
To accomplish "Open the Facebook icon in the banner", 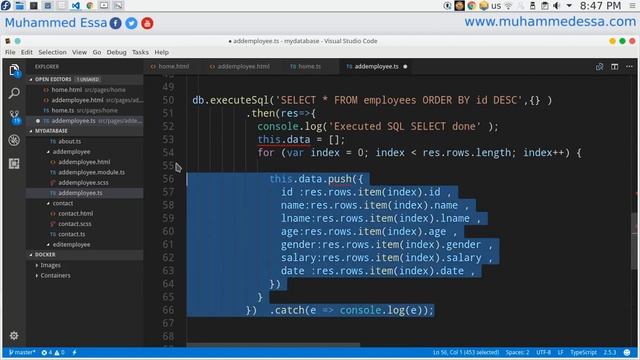I will (116, 23).
